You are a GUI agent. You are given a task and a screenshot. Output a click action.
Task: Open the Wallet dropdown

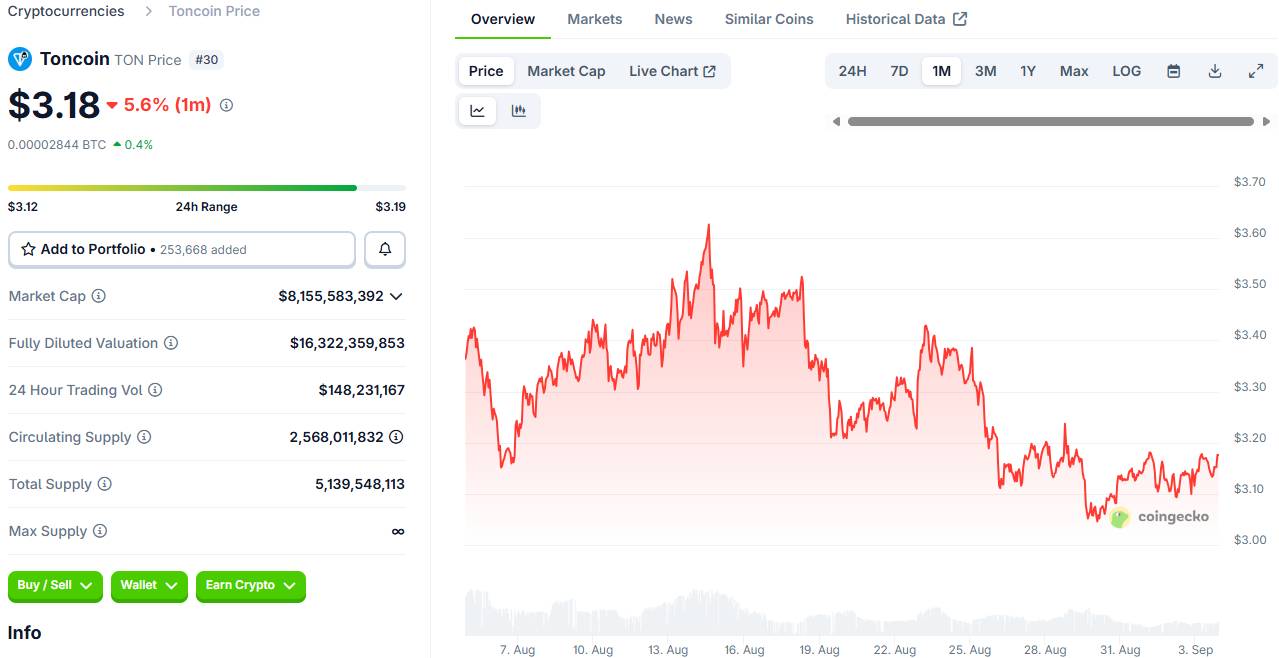(x=149, y=585)
